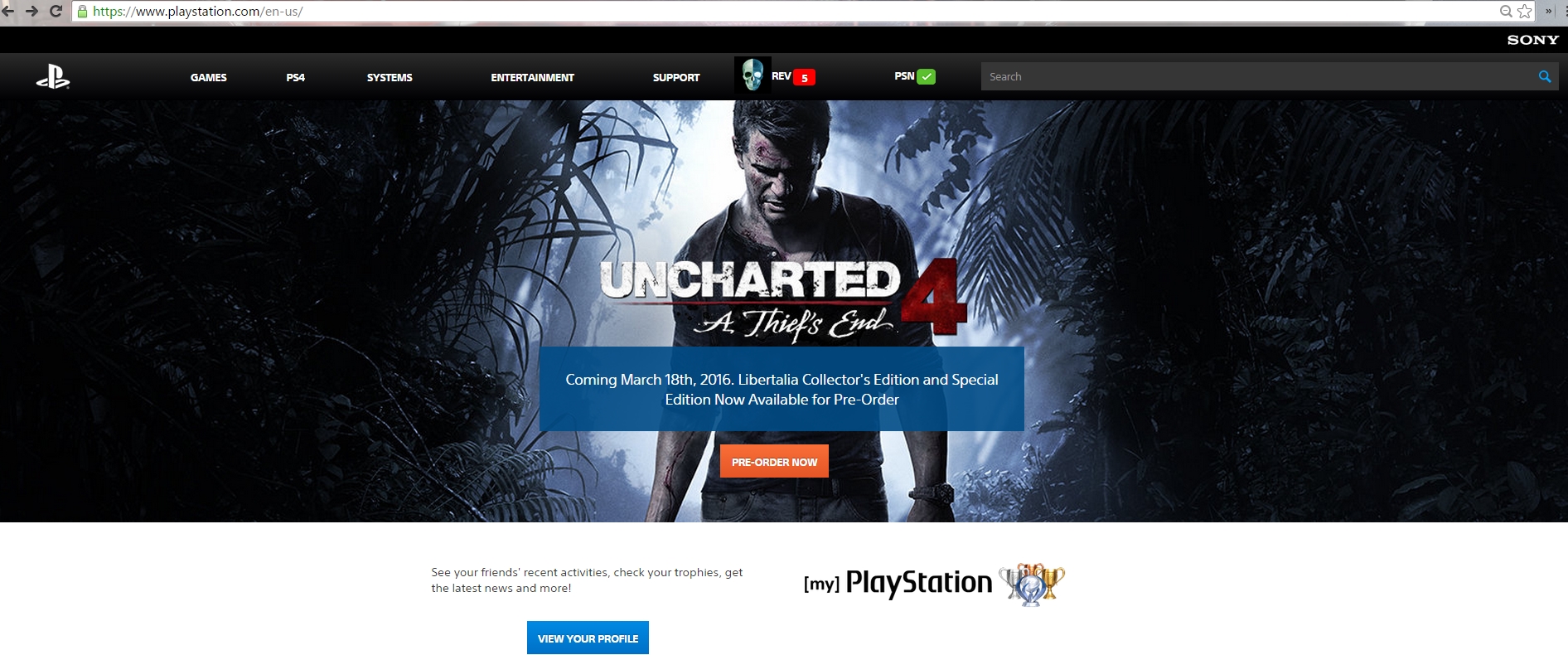Click the green PSN status check icon
The width and height of the screenshot is (1568, 655).
927,76
